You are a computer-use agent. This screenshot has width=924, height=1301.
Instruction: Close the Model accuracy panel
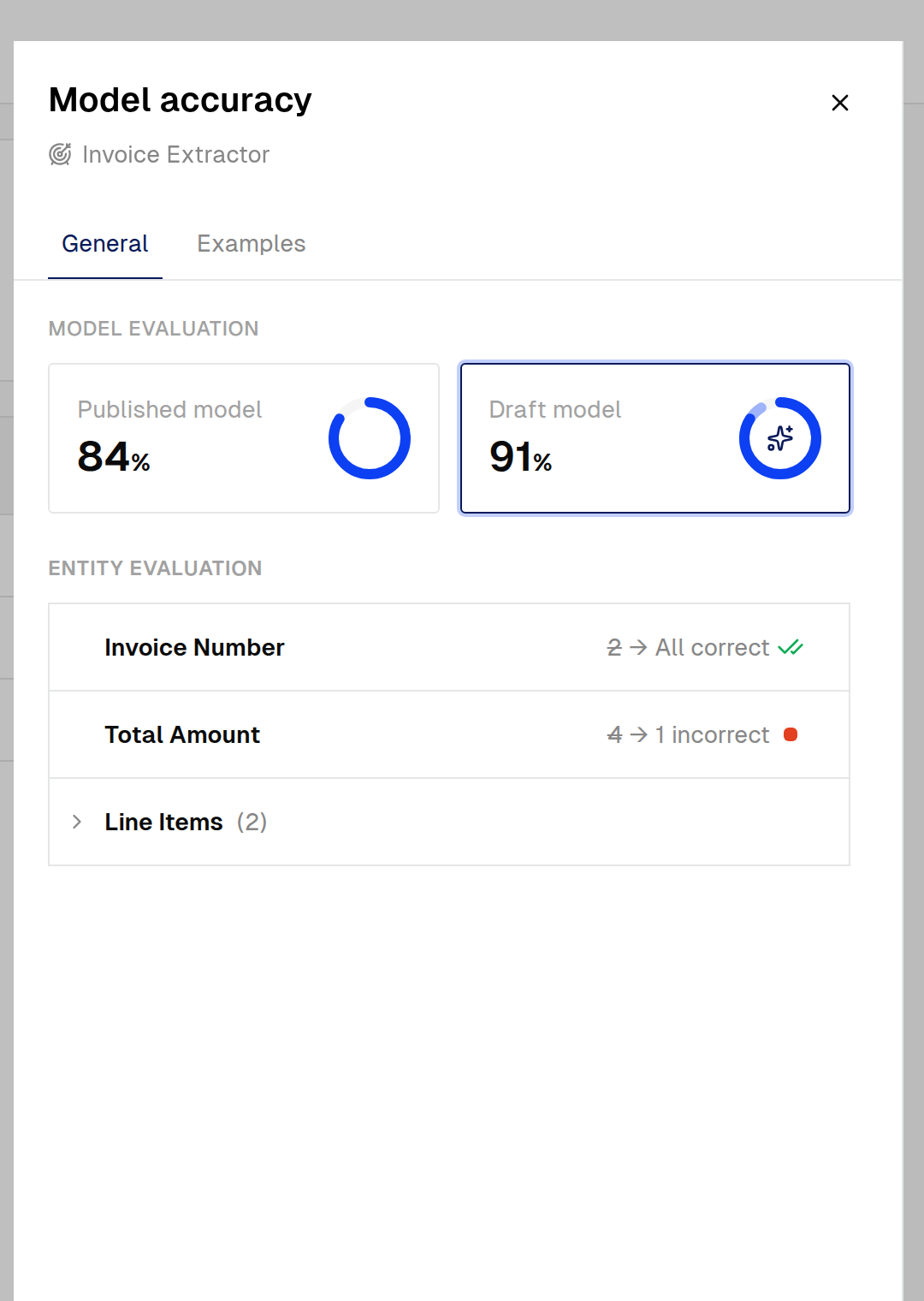tap(840, 103)
